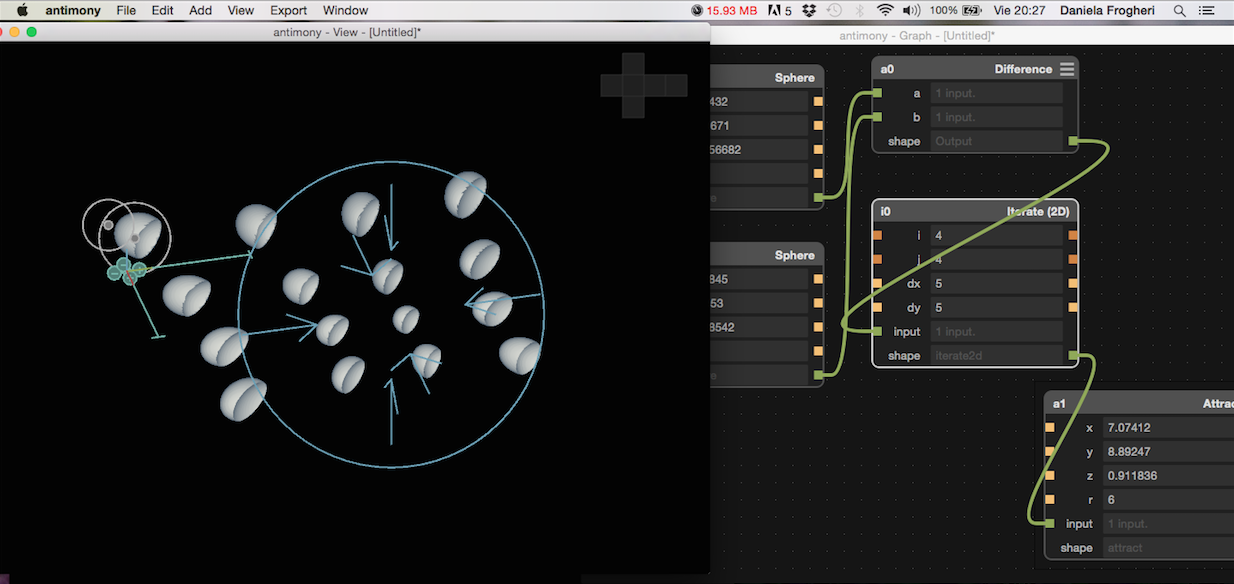
Task: Edit Attract node r value 6
Action: 1168,500
